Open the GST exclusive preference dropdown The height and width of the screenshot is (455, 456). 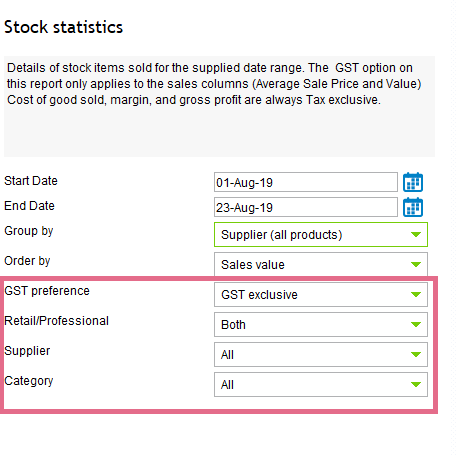pos(321,295)
